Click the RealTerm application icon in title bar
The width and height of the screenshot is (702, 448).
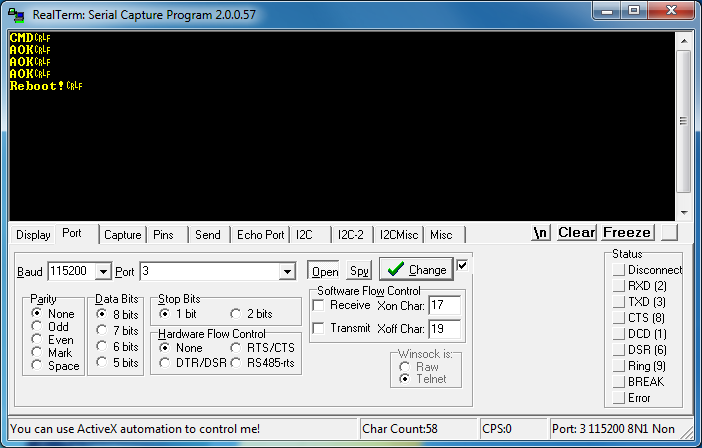(17, 14)
